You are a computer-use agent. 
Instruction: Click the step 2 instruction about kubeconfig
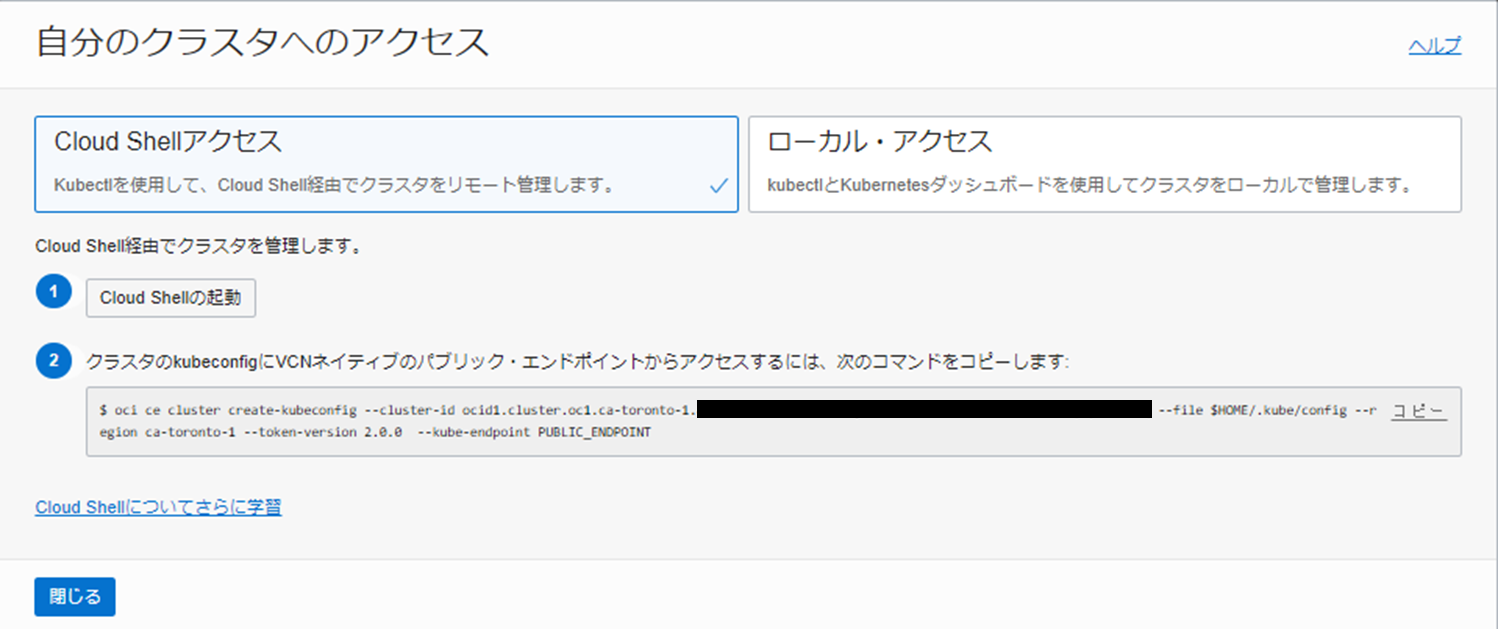(x=578, y=361)
